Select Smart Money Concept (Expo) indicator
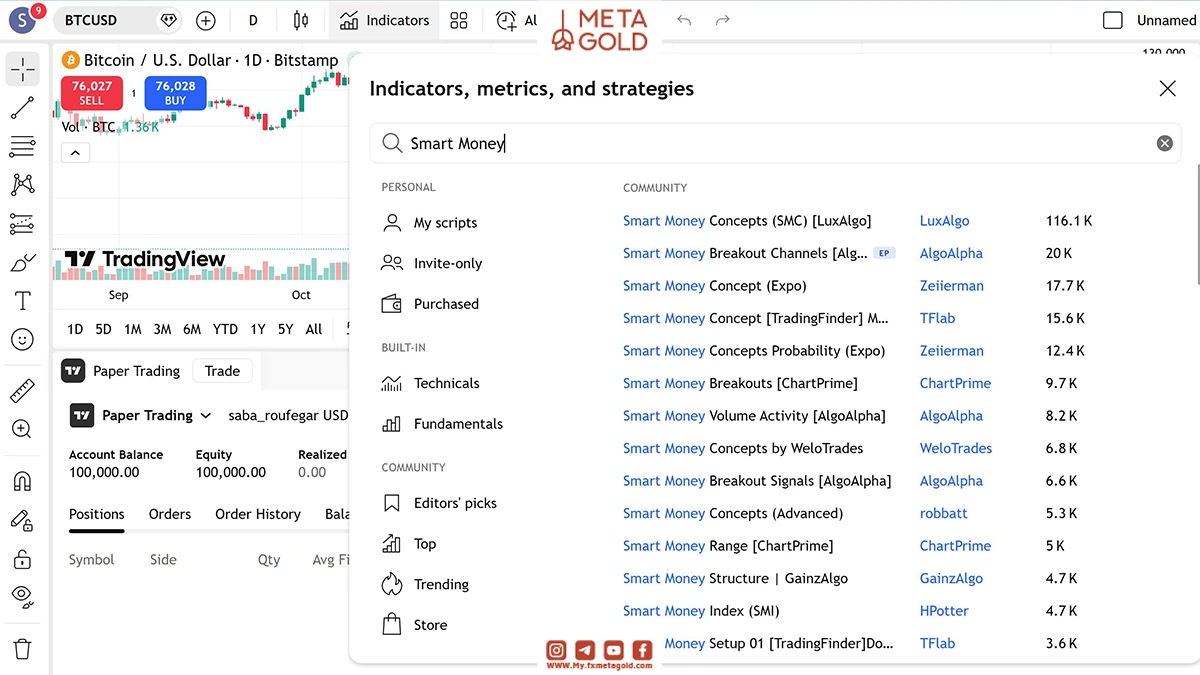1200x675 pixels. pos(715,286)
